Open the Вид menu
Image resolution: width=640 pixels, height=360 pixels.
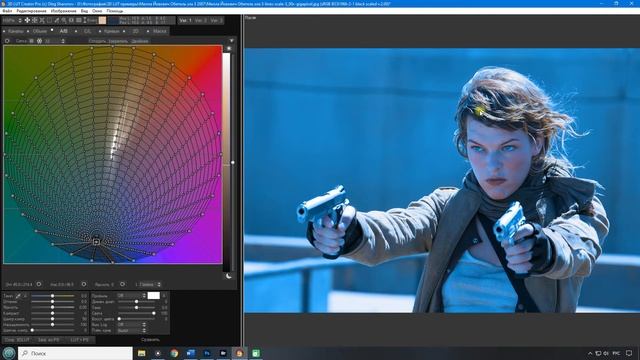tap(84, 11)
